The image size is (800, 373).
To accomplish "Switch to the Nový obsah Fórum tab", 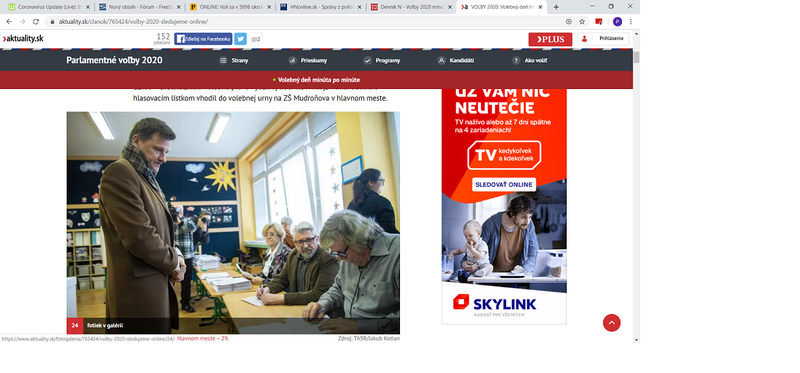I will (x=140, y=7).
